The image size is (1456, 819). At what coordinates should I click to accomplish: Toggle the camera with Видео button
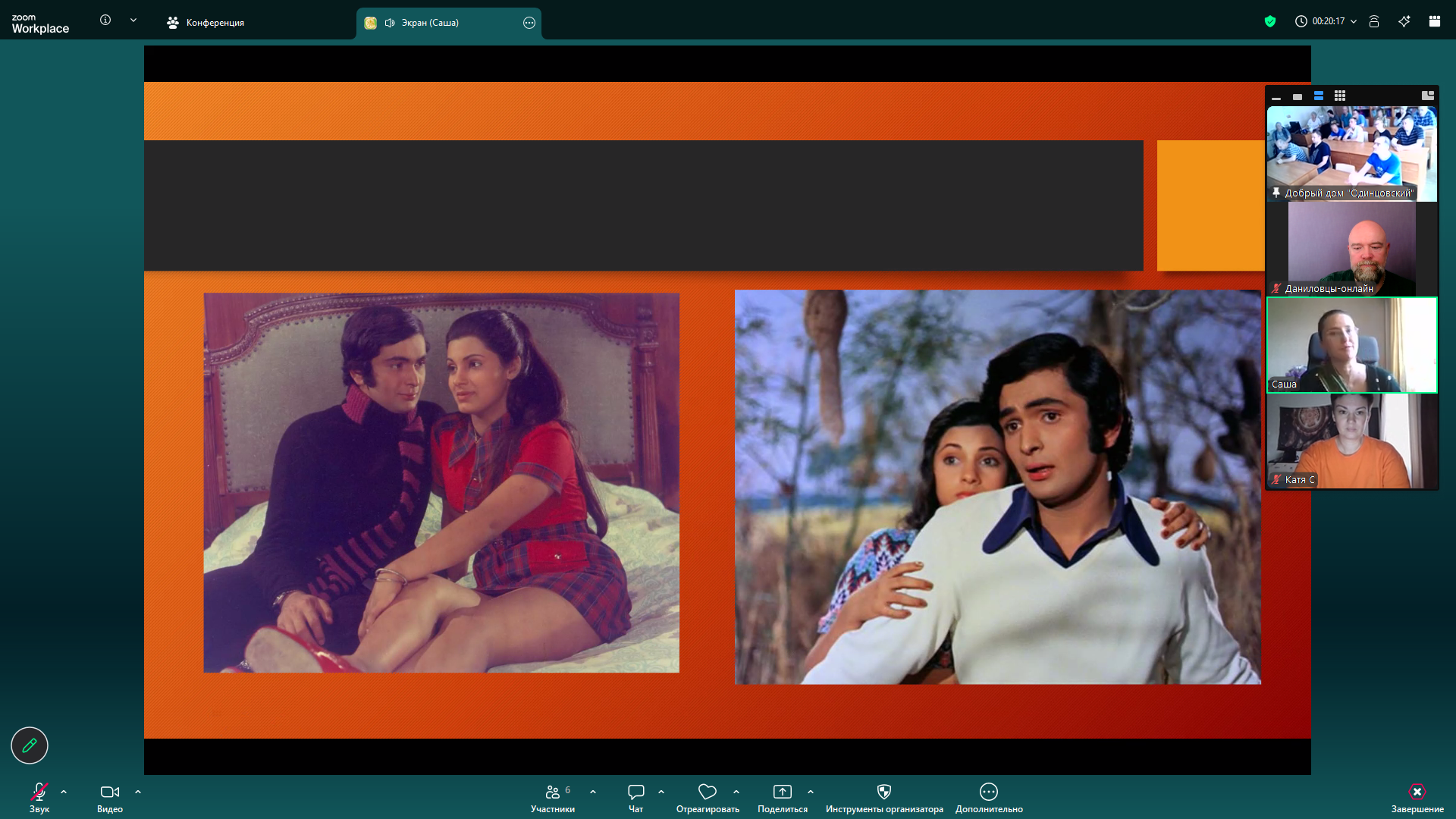pos(110,798)
